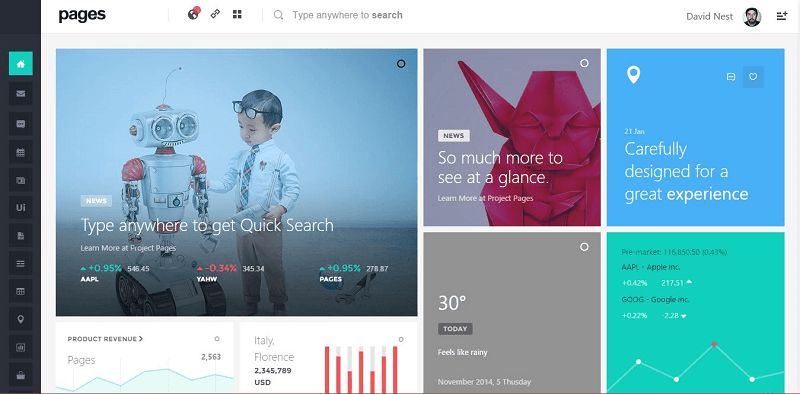Click the -2.28 down arrow value
The width and height of the screenshot is (800, 394).
674,316
